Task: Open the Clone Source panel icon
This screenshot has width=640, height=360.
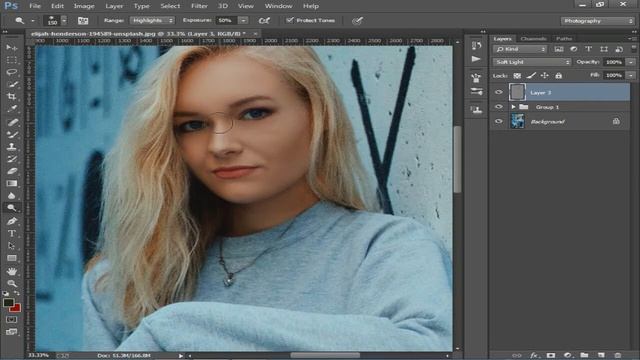Action: pyautogui.click(x=476, y=109)
